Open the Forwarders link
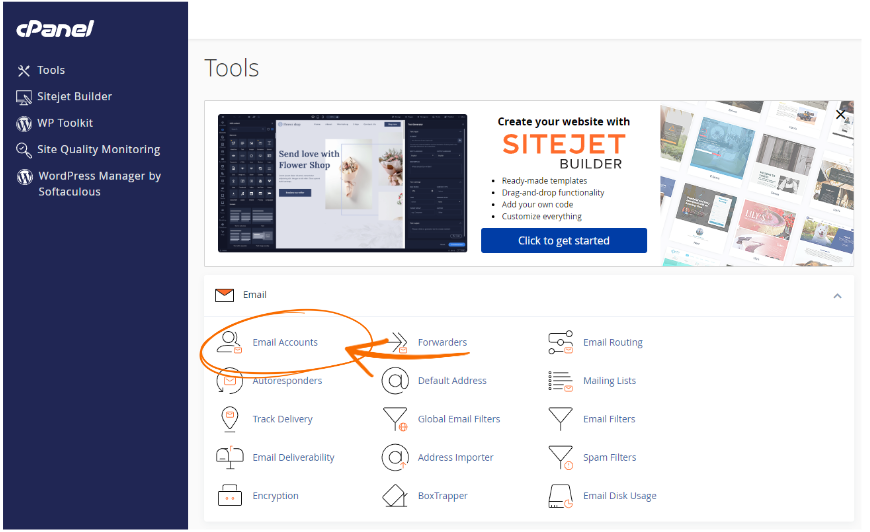 click(442, 343)
